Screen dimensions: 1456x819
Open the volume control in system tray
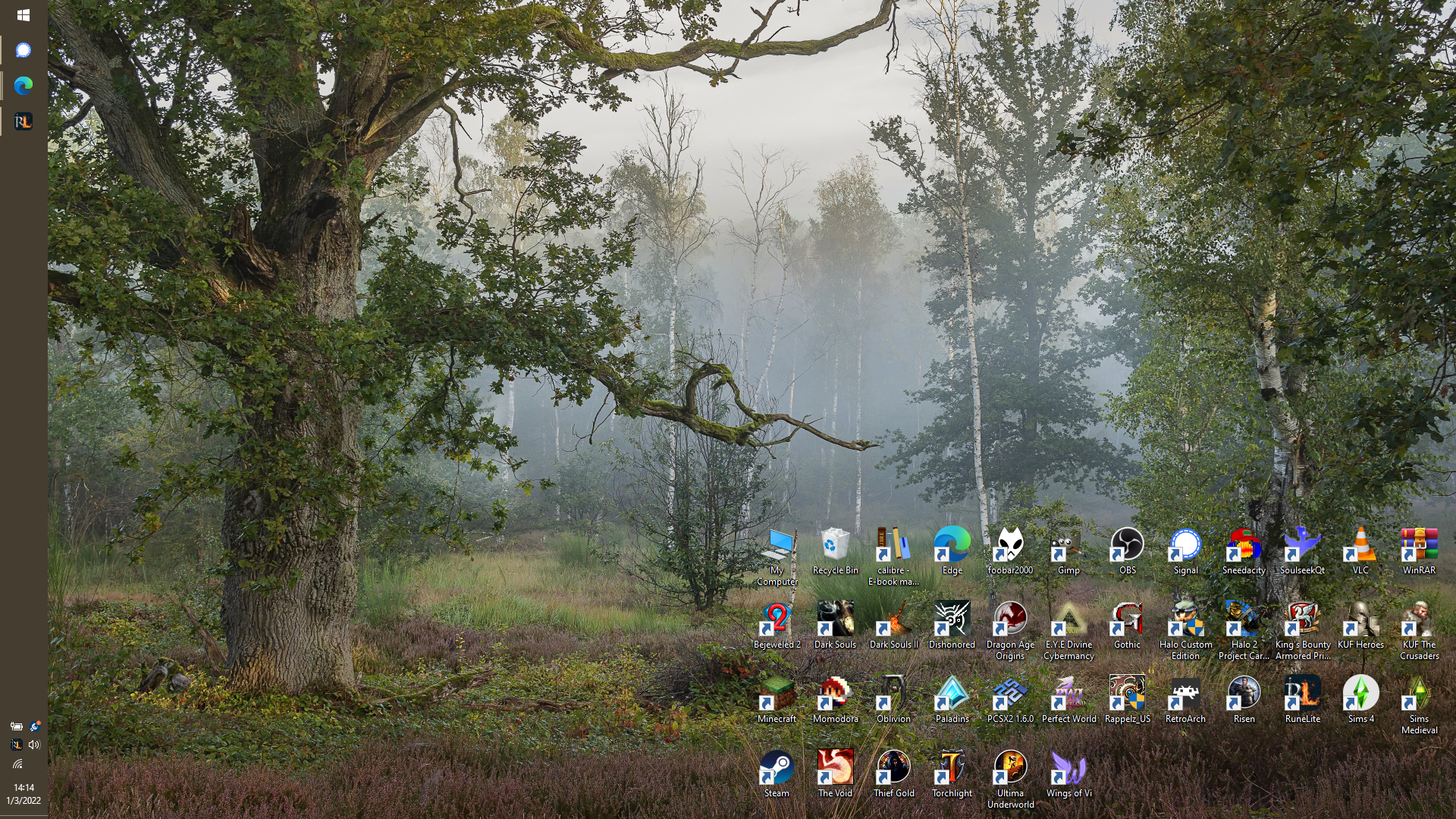click(x=34, y=745)
